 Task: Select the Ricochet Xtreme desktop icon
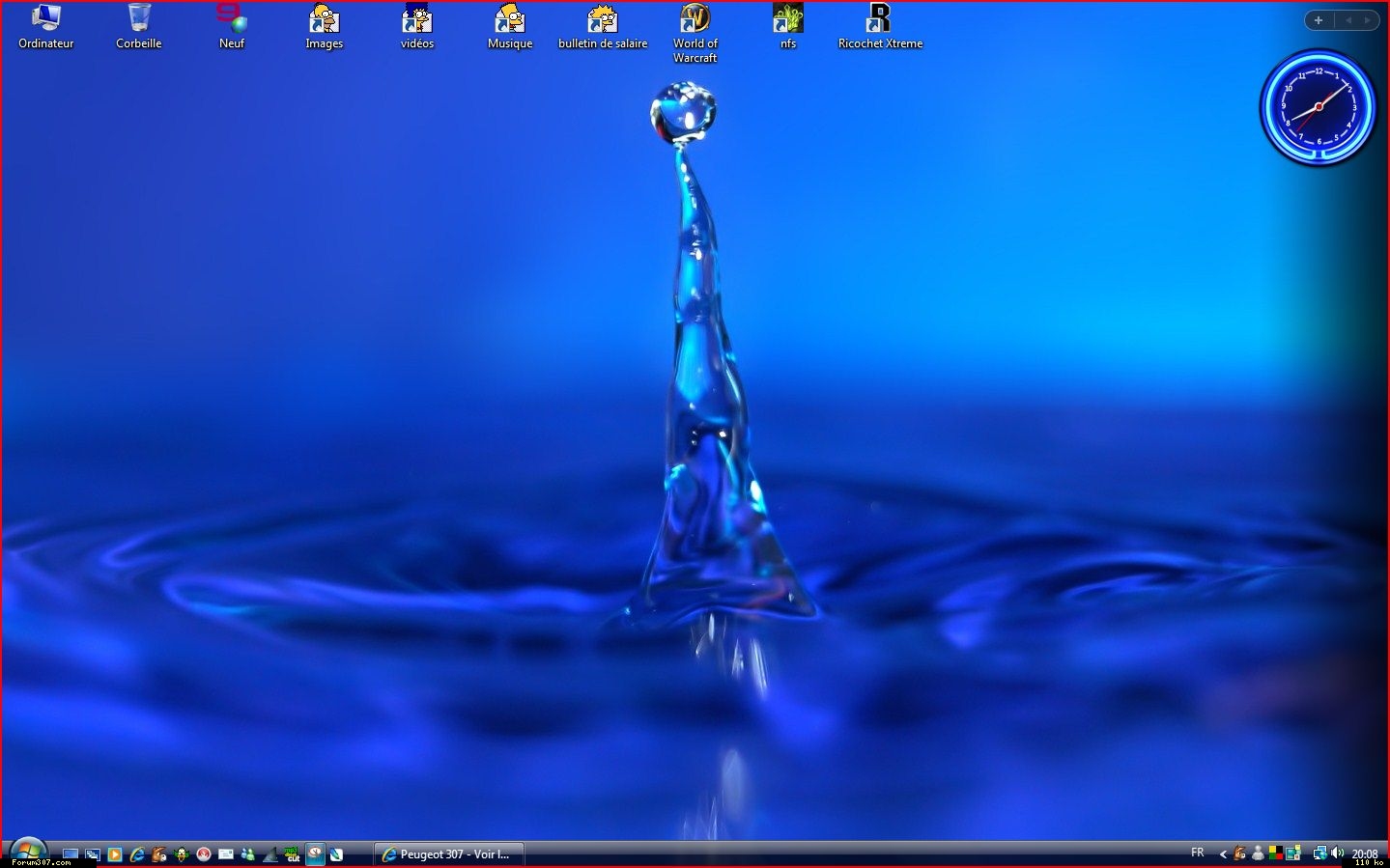pos(879,19)
